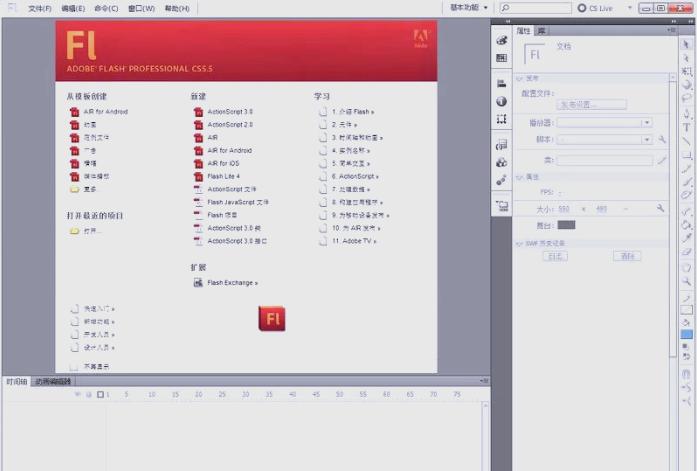697x471 pixels.
Task: Select the Eraser tool
Action: tap(687, 252)
